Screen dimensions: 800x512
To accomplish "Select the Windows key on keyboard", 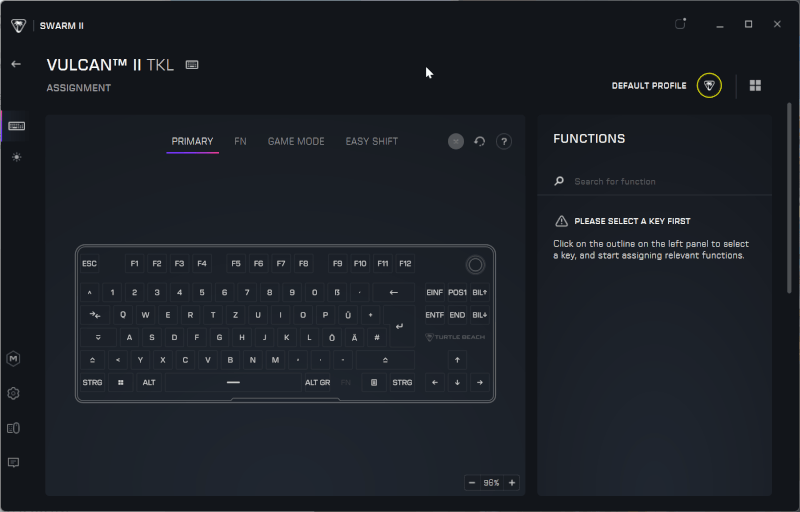I will point(120,382).
